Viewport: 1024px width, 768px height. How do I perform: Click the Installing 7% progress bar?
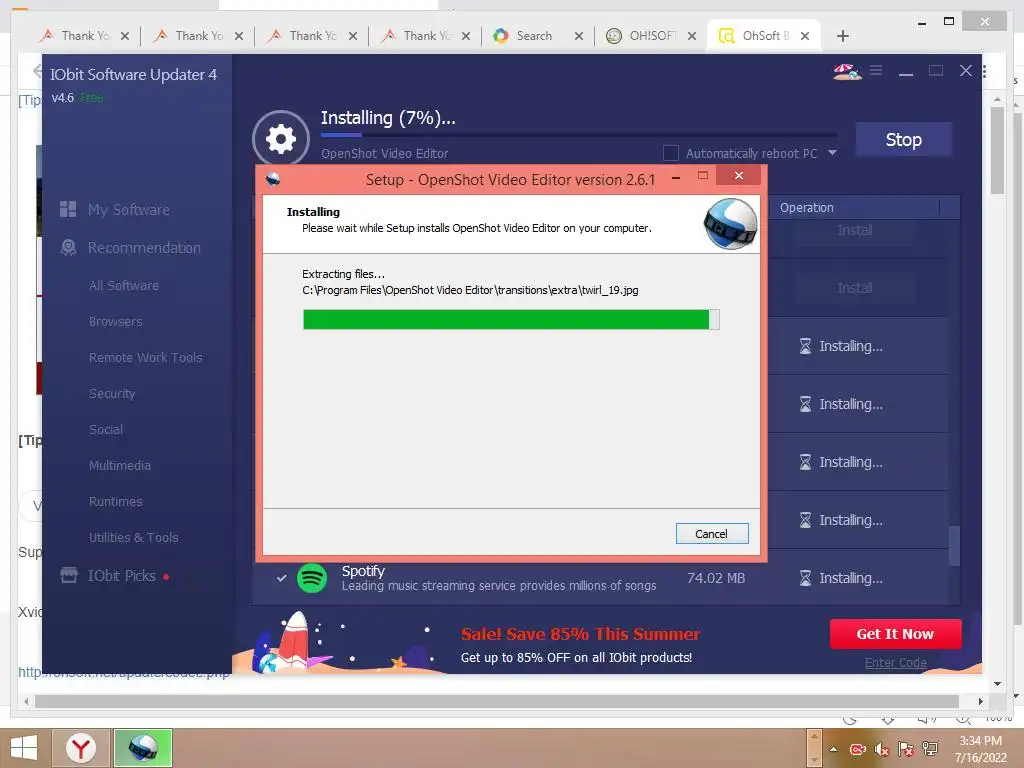579,135
